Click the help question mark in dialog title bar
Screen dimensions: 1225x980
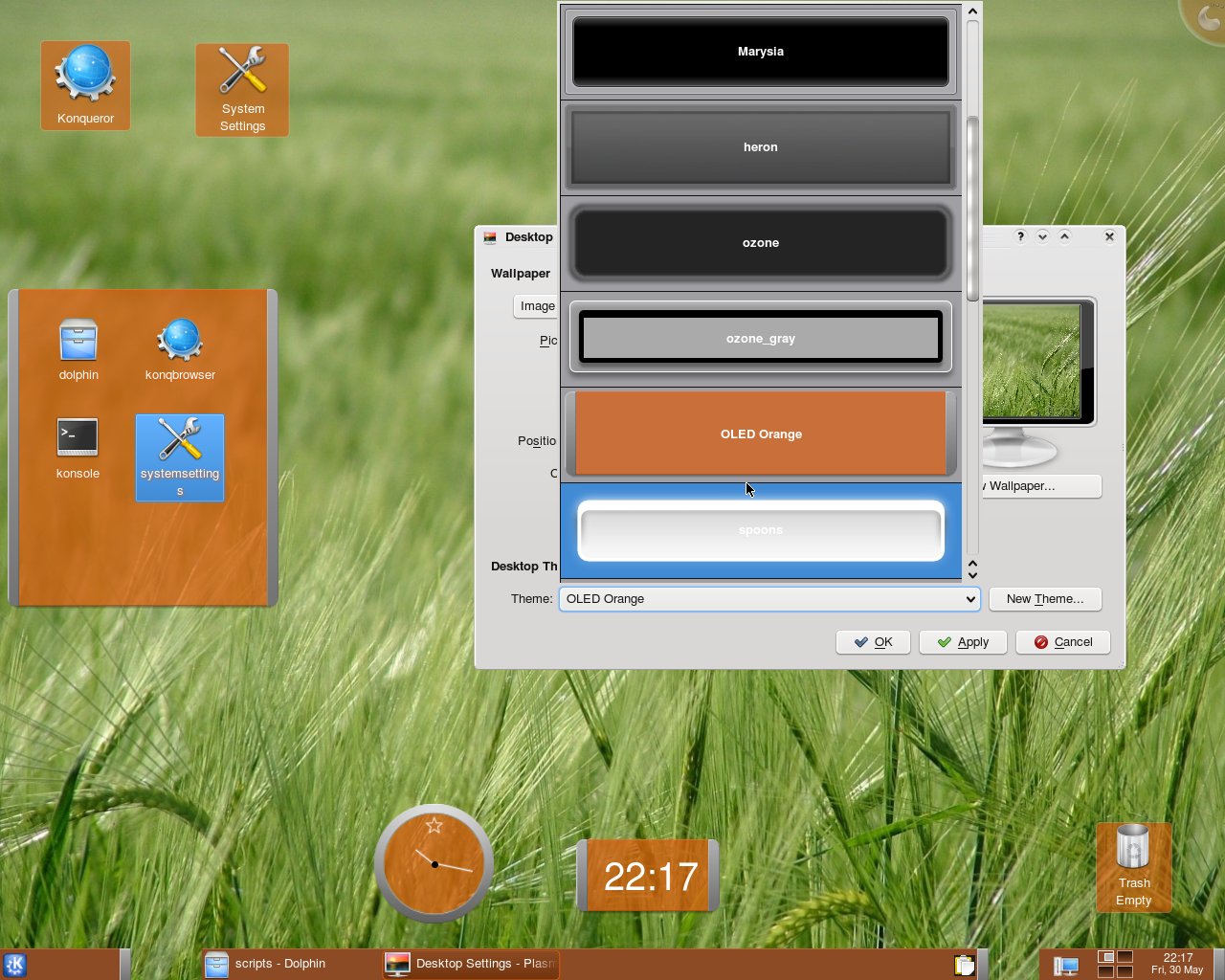pyautogui.click(x=1020, y=236)
